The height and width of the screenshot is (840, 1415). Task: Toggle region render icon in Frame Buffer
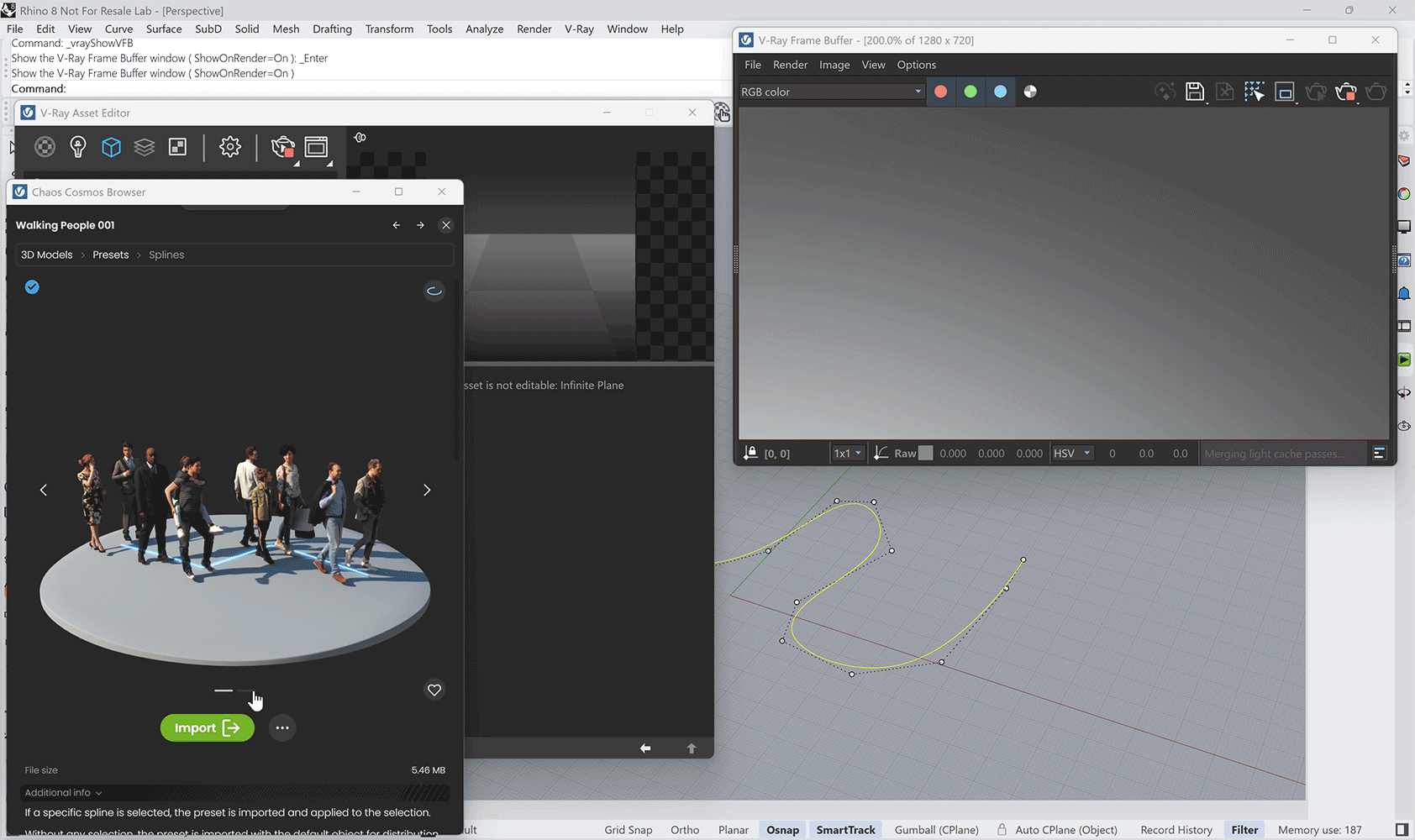[1285, 92]
